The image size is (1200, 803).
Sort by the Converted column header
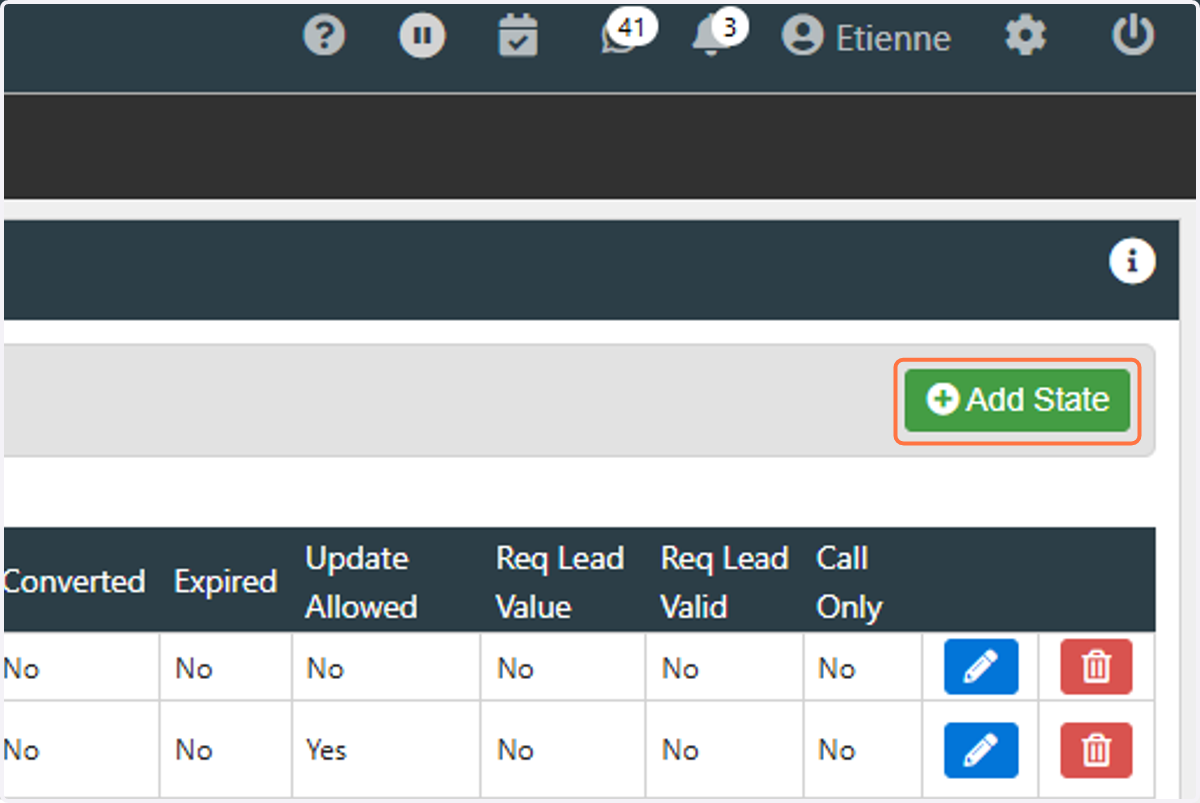click(74, 582)
